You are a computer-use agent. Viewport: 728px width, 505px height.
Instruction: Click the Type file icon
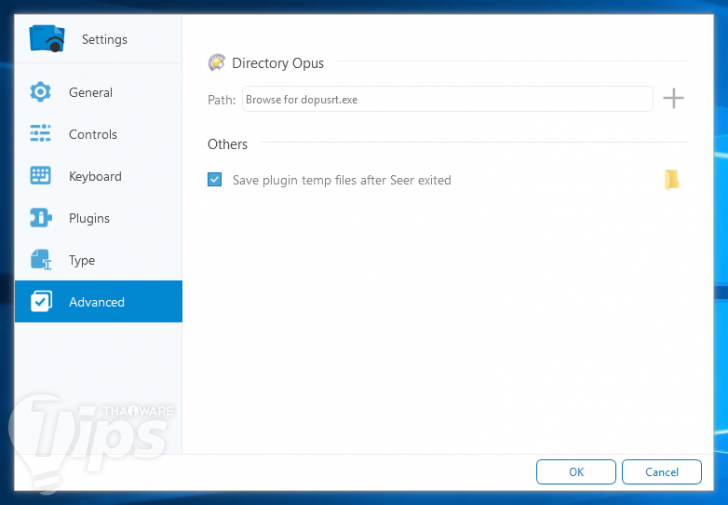(x=41, y=259)
